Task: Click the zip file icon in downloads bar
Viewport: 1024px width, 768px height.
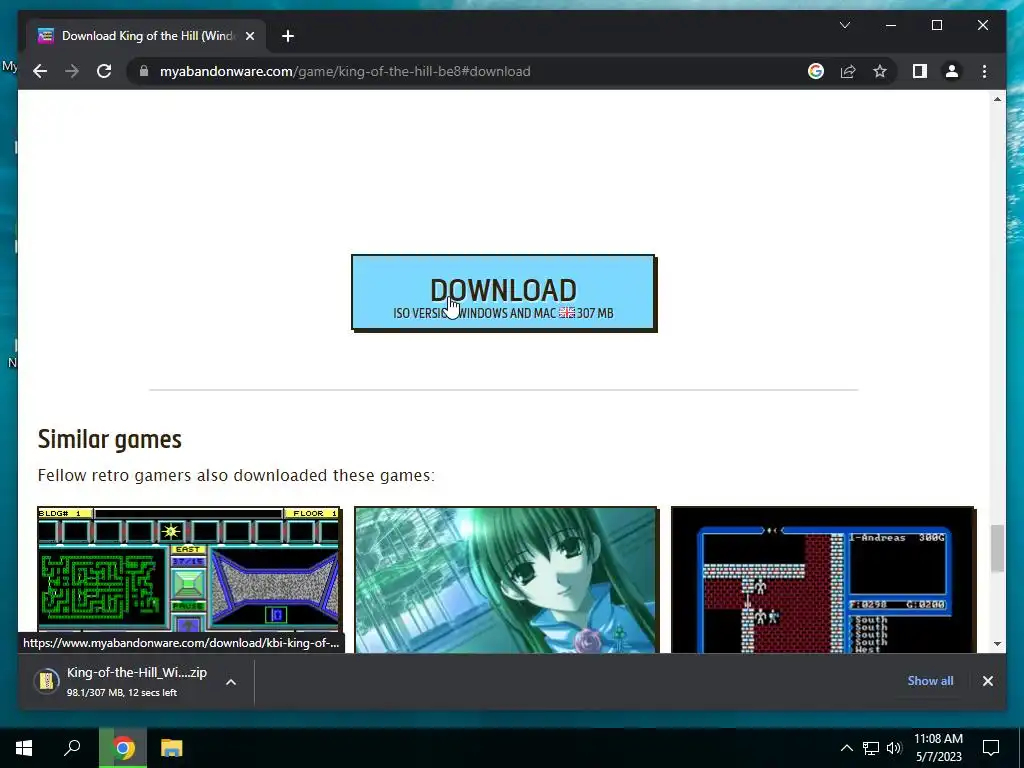Action: pos(47,681)
